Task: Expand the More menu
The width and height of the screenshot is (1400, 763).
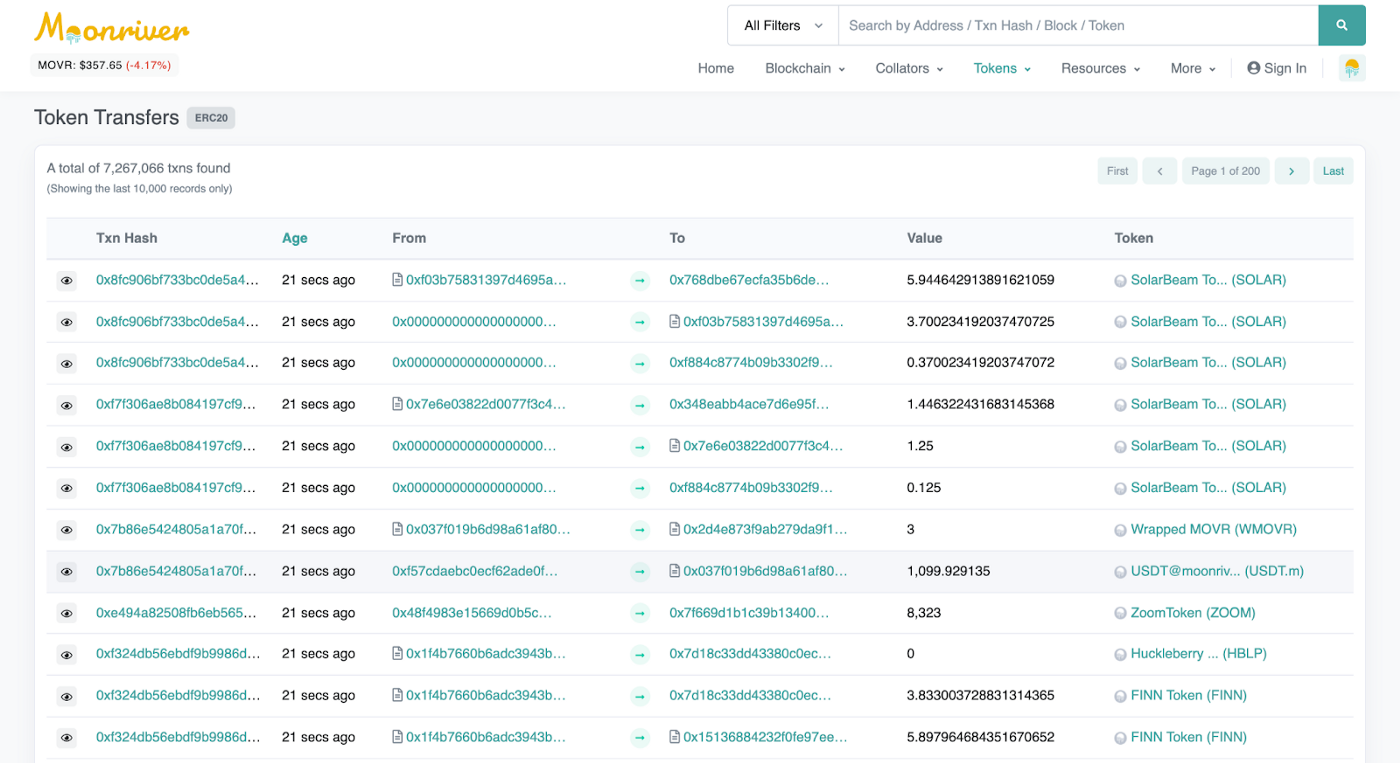Action: tap(1193, 68)
